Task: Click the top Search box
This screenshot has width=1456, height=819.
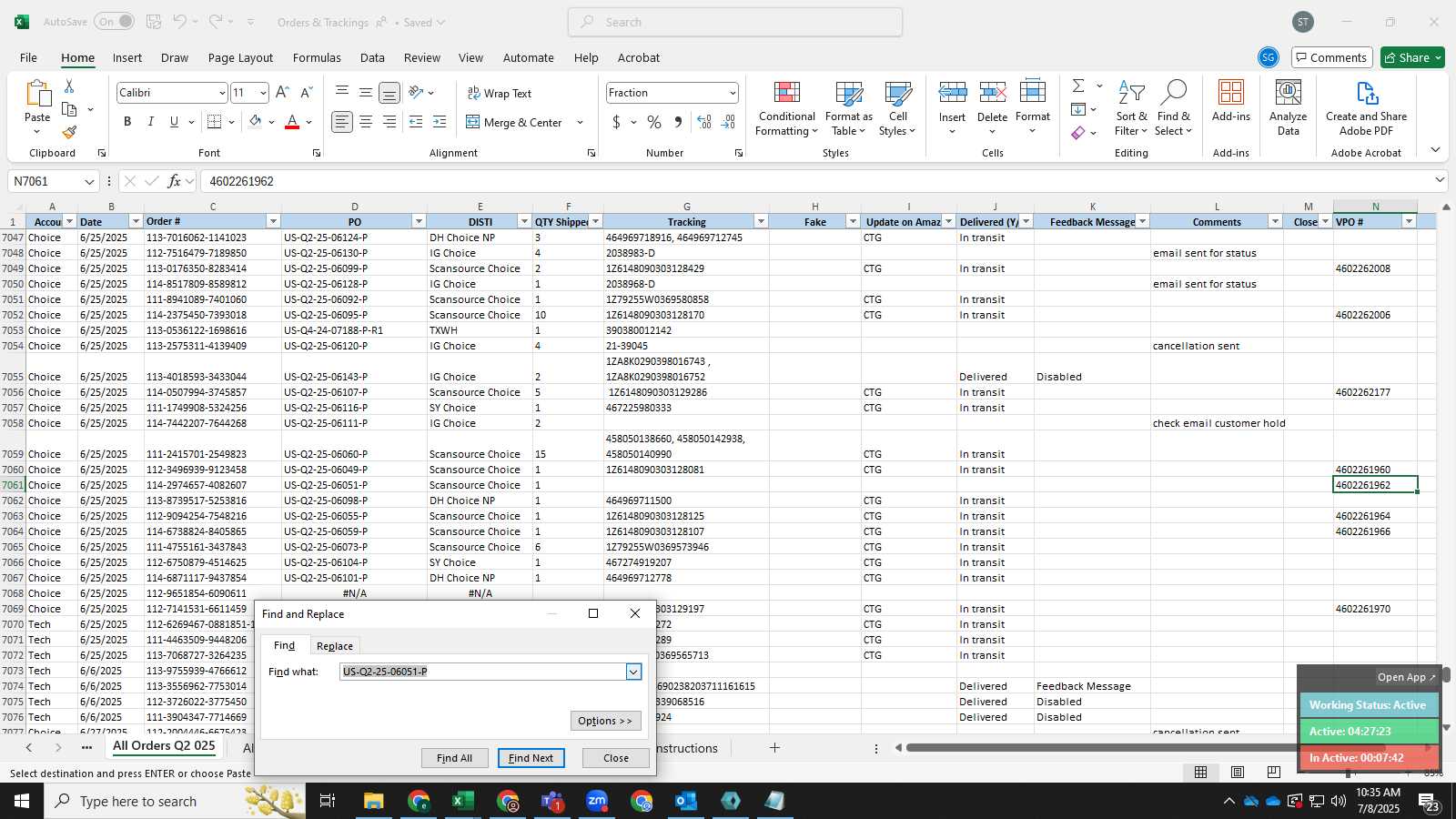Action: pos(735,22)
